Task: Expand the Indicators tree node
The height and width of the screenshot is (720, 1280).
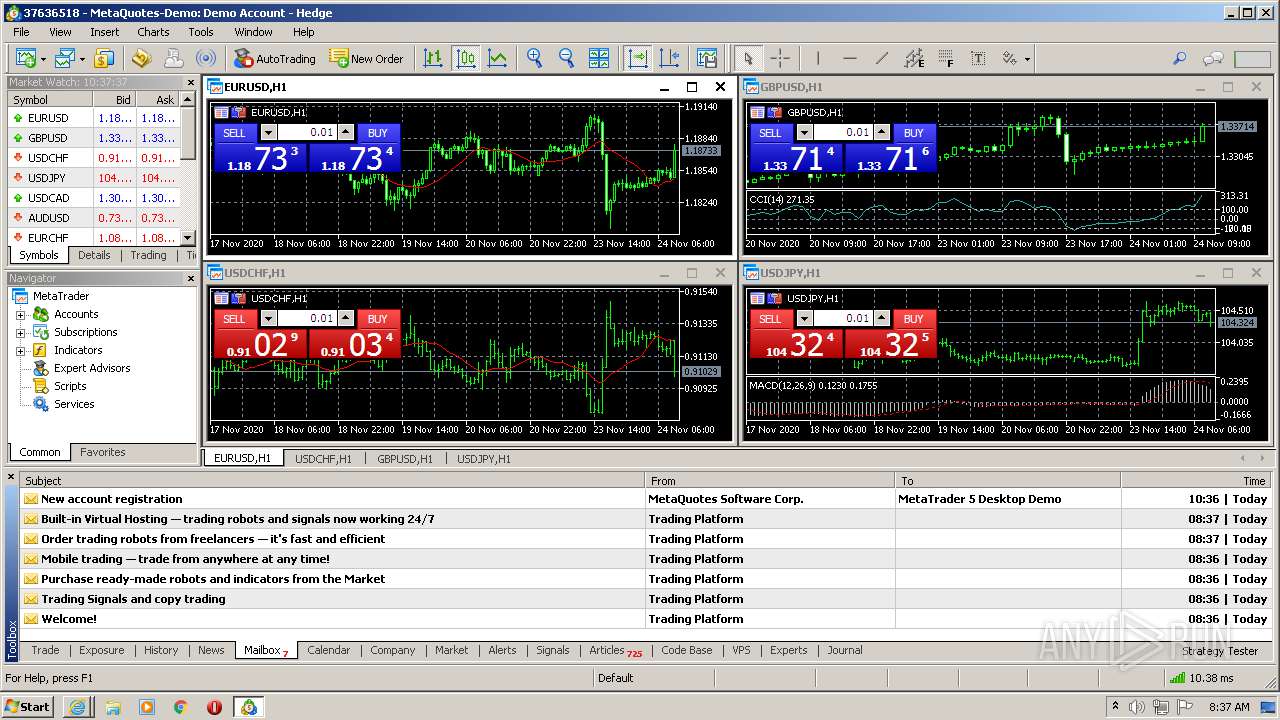Action: click(20, 350)
